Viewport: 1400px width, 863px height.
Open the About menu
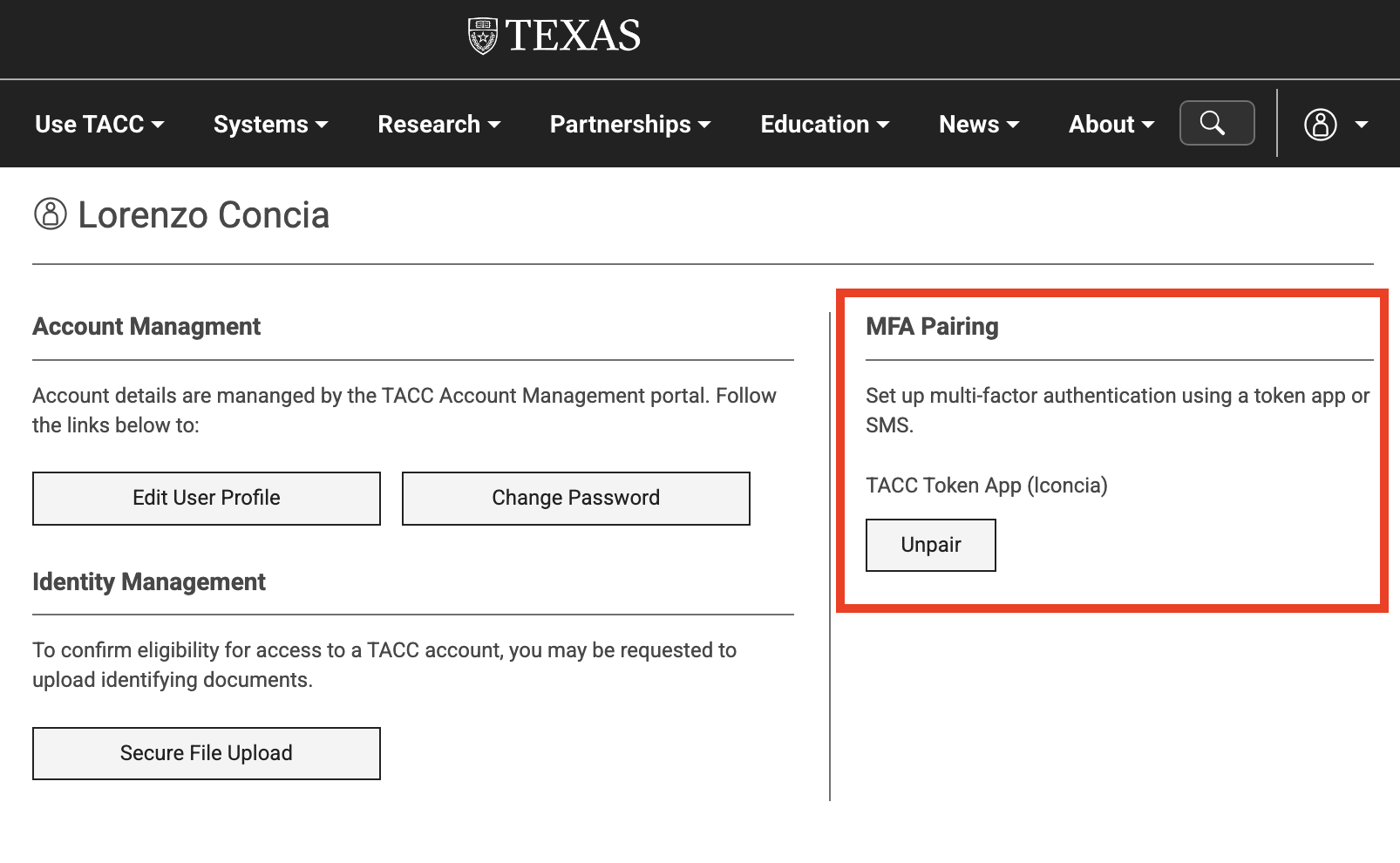click(x=1111, y=124)
